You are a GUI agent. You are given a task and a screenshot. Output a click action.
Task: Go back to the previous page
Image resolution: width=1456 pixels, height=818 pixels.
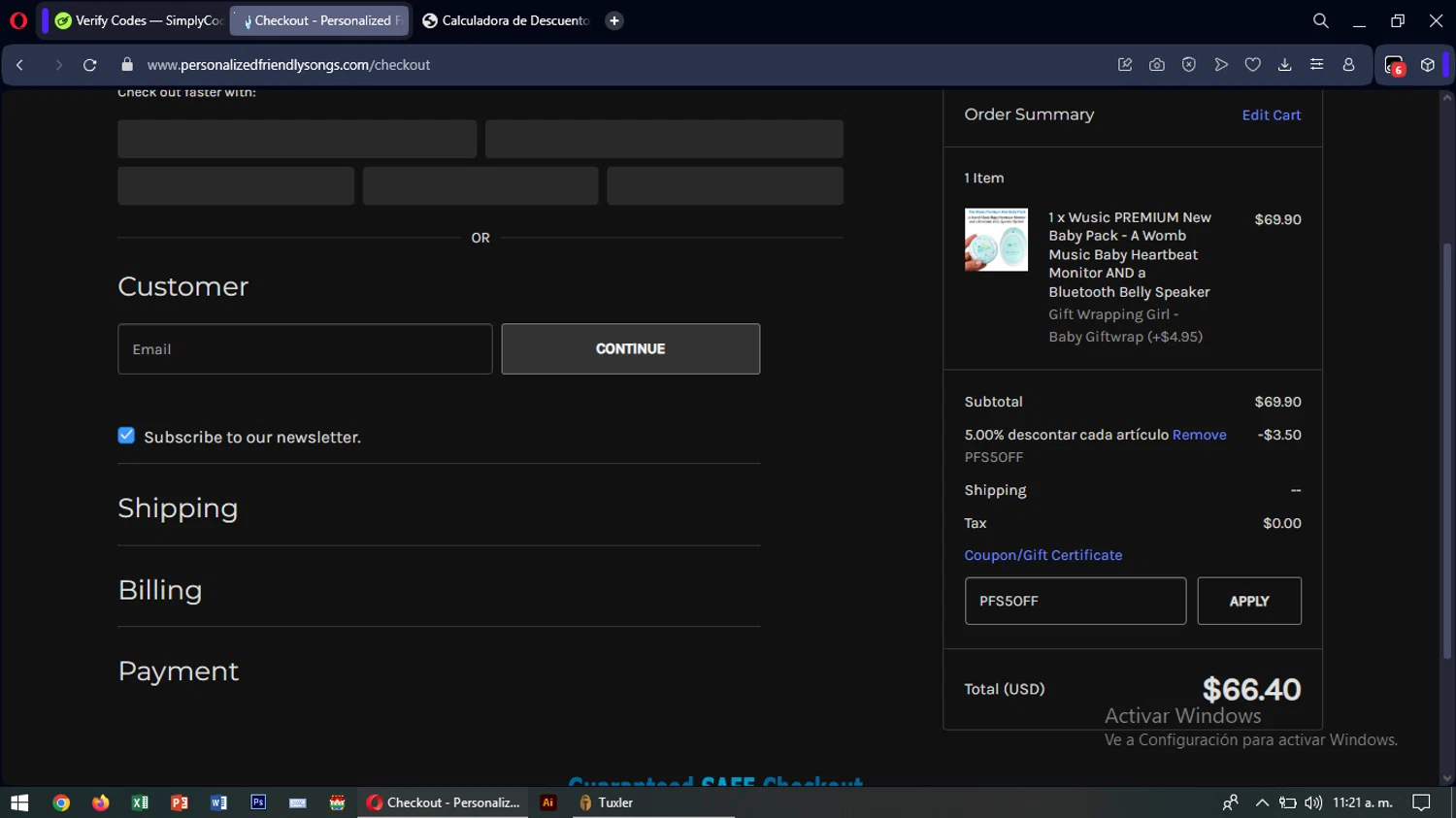(x=19, y=65)
